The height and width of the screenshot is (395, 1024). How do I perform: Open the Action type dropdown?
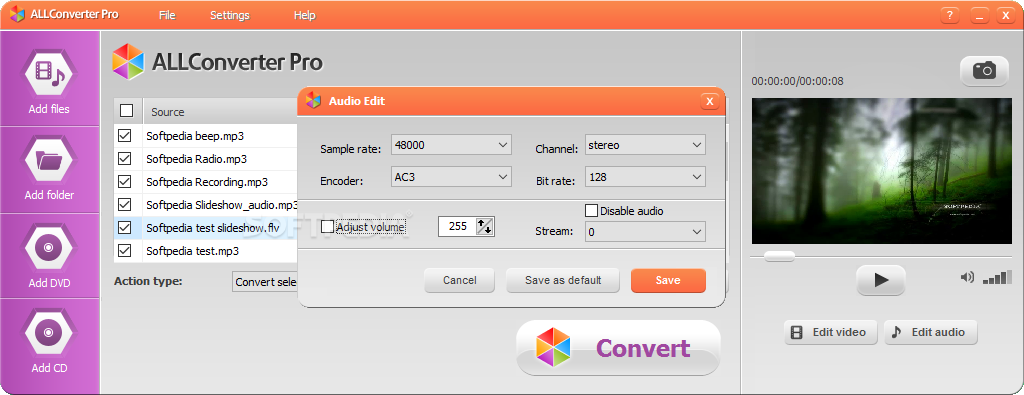pos(265,282)
